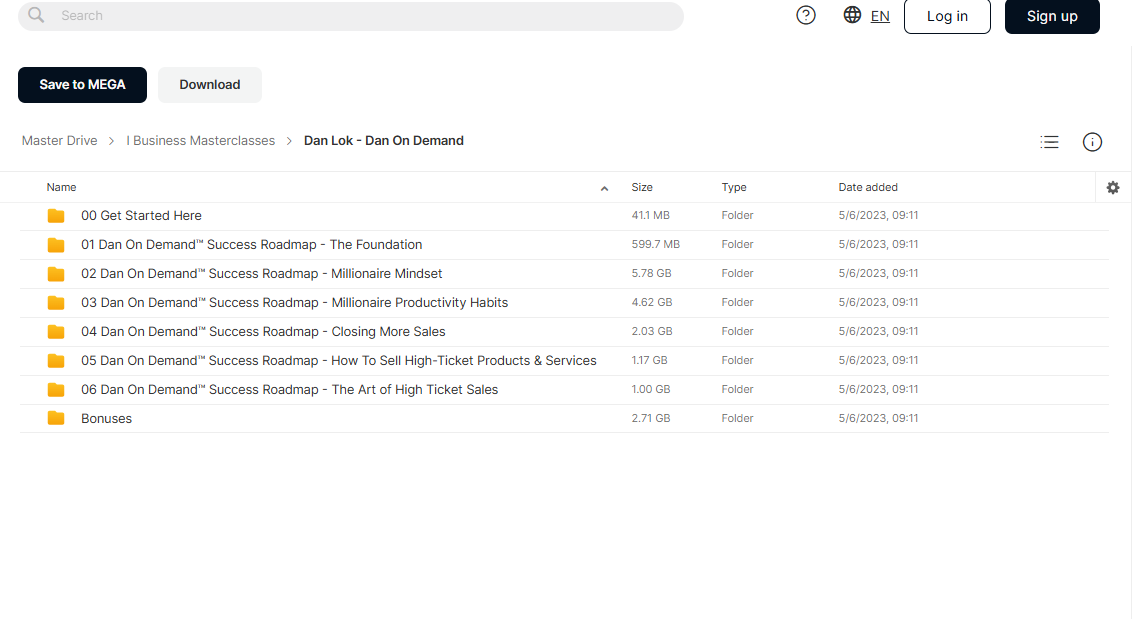This screenshot has width=1132, height=619.
Task: Sort by the Date added column header
Action: click(868, 187)
